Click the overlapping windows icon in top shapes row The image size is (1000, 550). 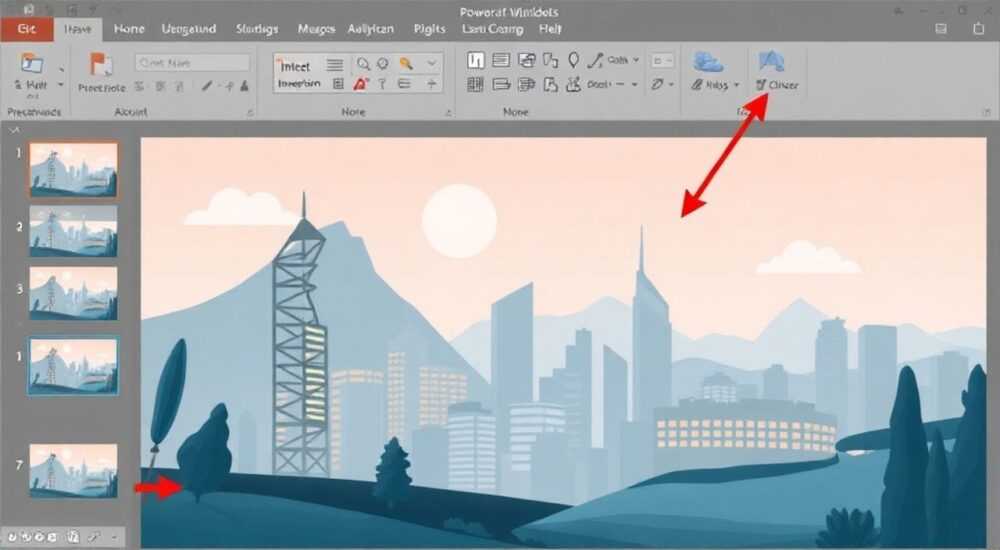pos(527,61)
